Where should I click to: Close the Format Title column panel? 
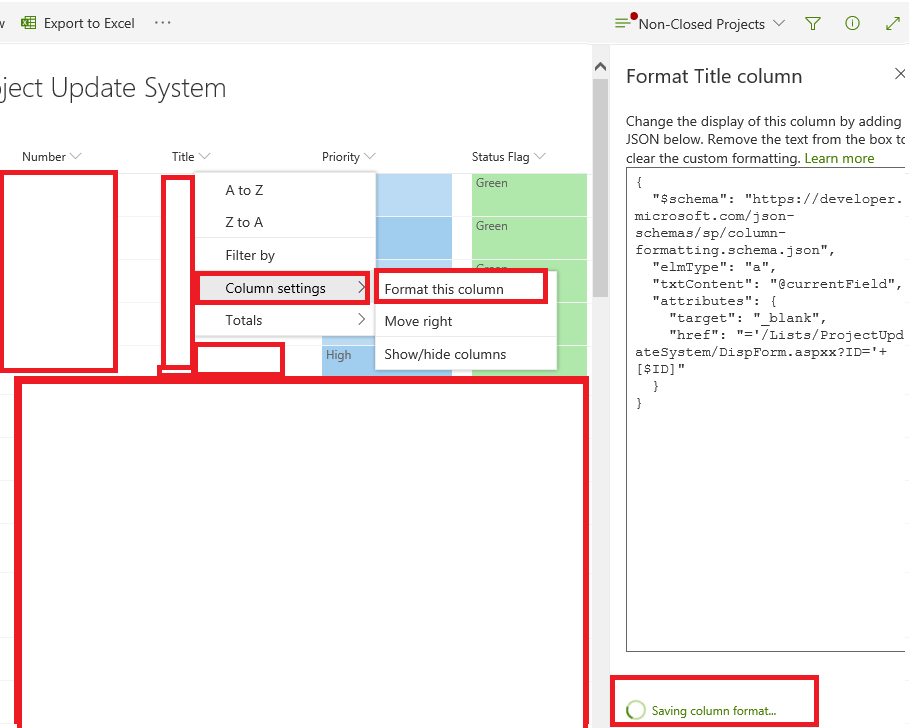899,73
